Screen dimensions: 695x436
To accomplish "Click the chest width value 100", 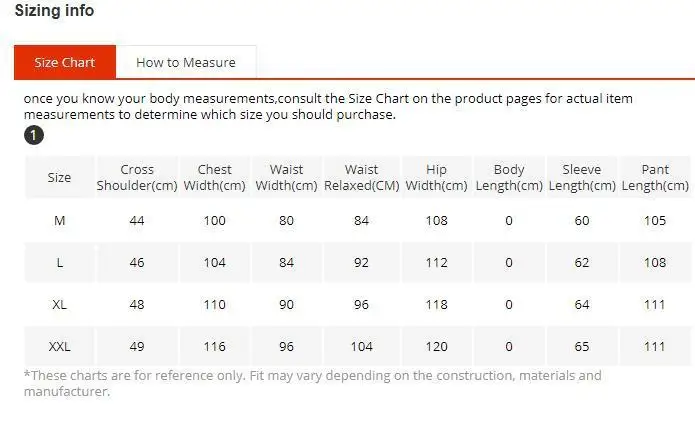I will 214,220.
